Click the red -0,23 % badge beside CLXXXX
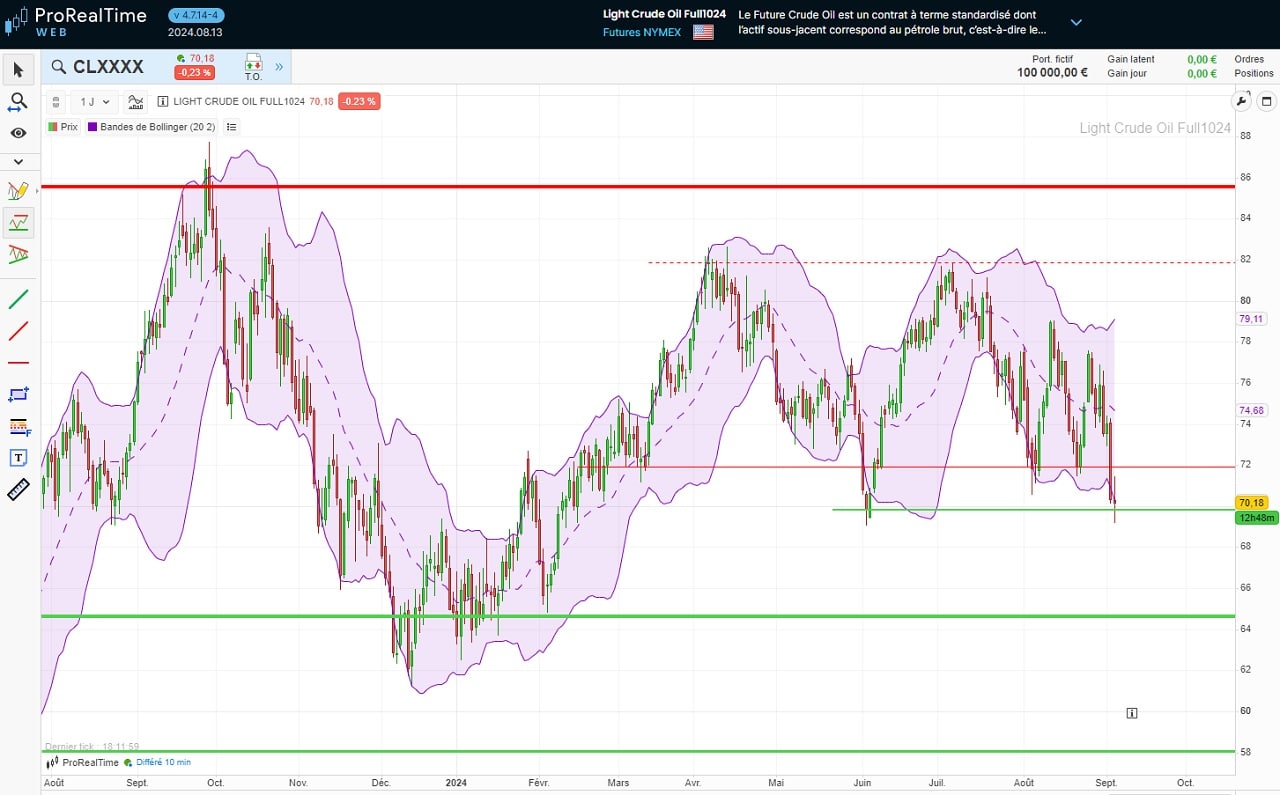1280x795 pixels. (x=193, y=73)
